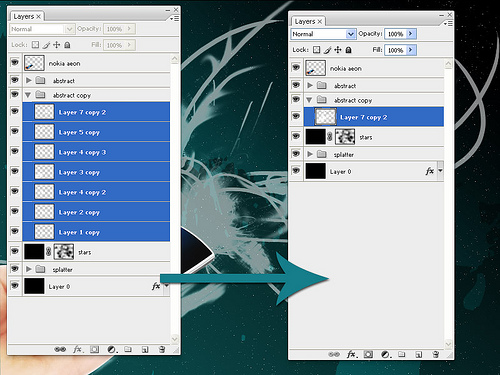This screenshot has height=375, width=500.
Task: Click stars mask thumbnail in left panel
Action: pyautogui.click(x=64, y=252)
